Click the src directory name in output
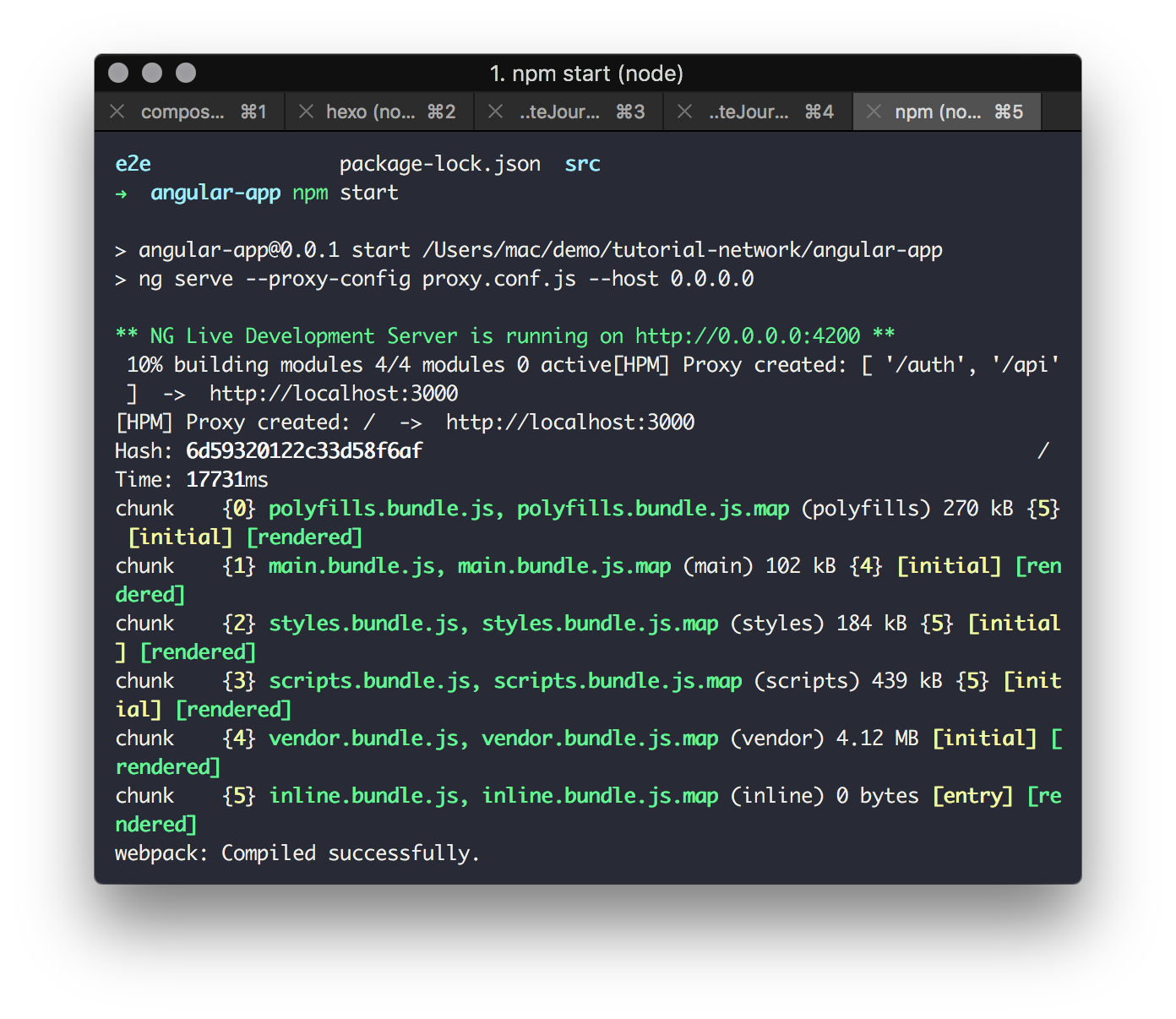 click(582, 163)
